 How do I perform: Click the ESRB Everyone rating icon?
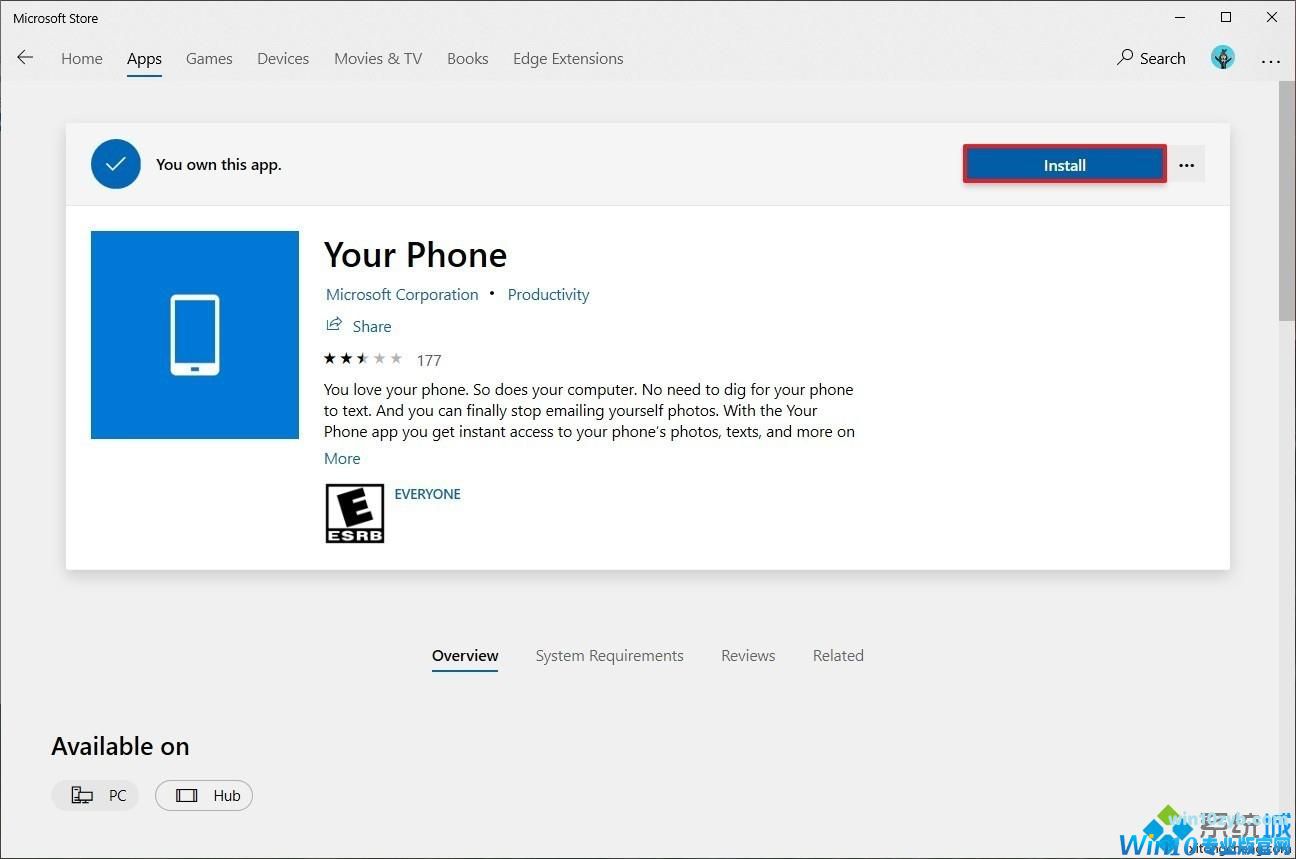pos(354,512)
